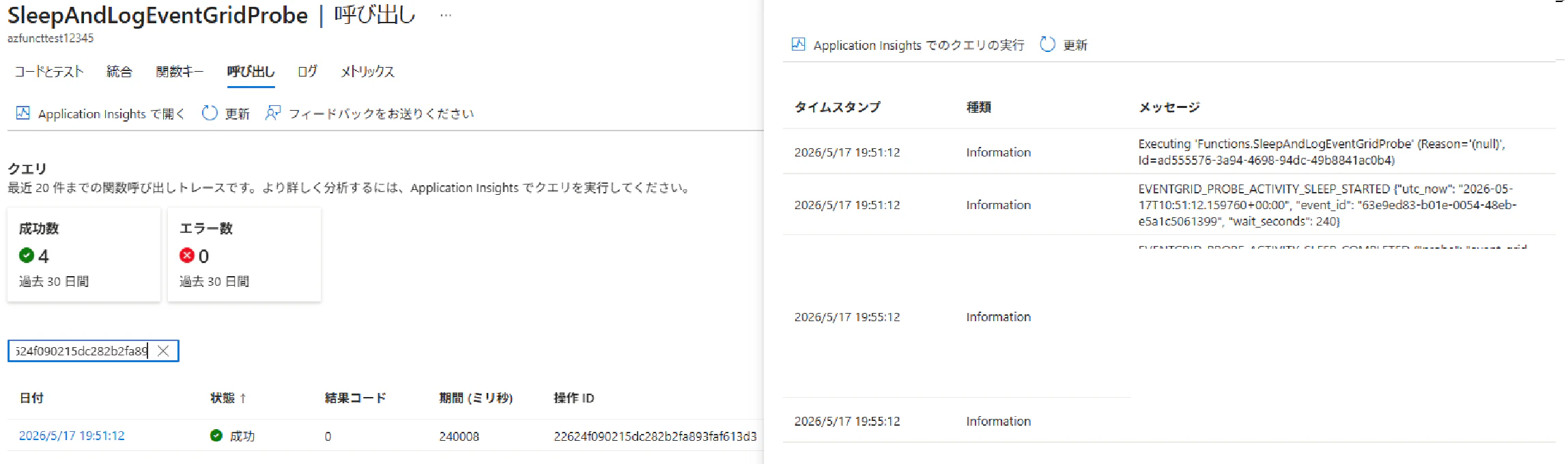Switch to the ログ tab
1568x464 pixels.
(307, 71)
